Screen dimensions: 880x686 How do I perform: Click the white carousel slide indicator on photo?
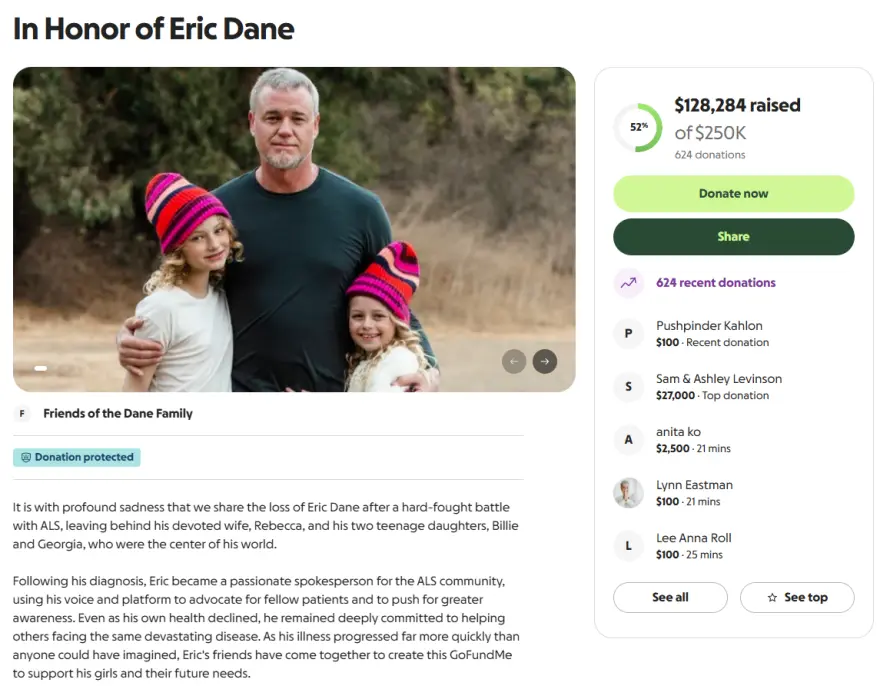click(x=41, y=368)
